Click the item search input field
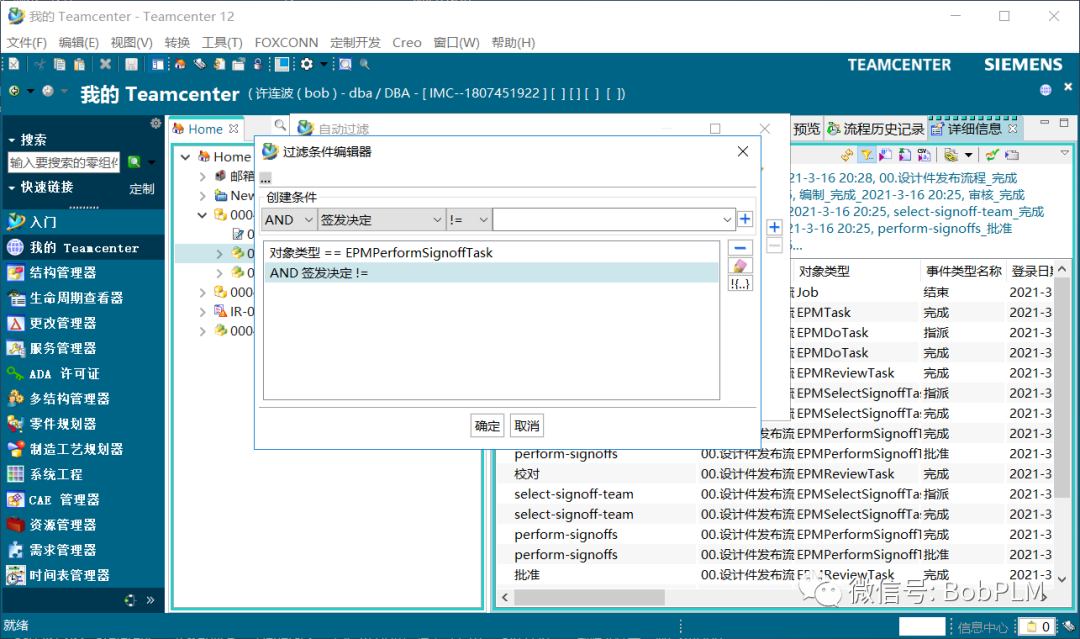This screenshot has width=1080, height=639. coord(64,163)
